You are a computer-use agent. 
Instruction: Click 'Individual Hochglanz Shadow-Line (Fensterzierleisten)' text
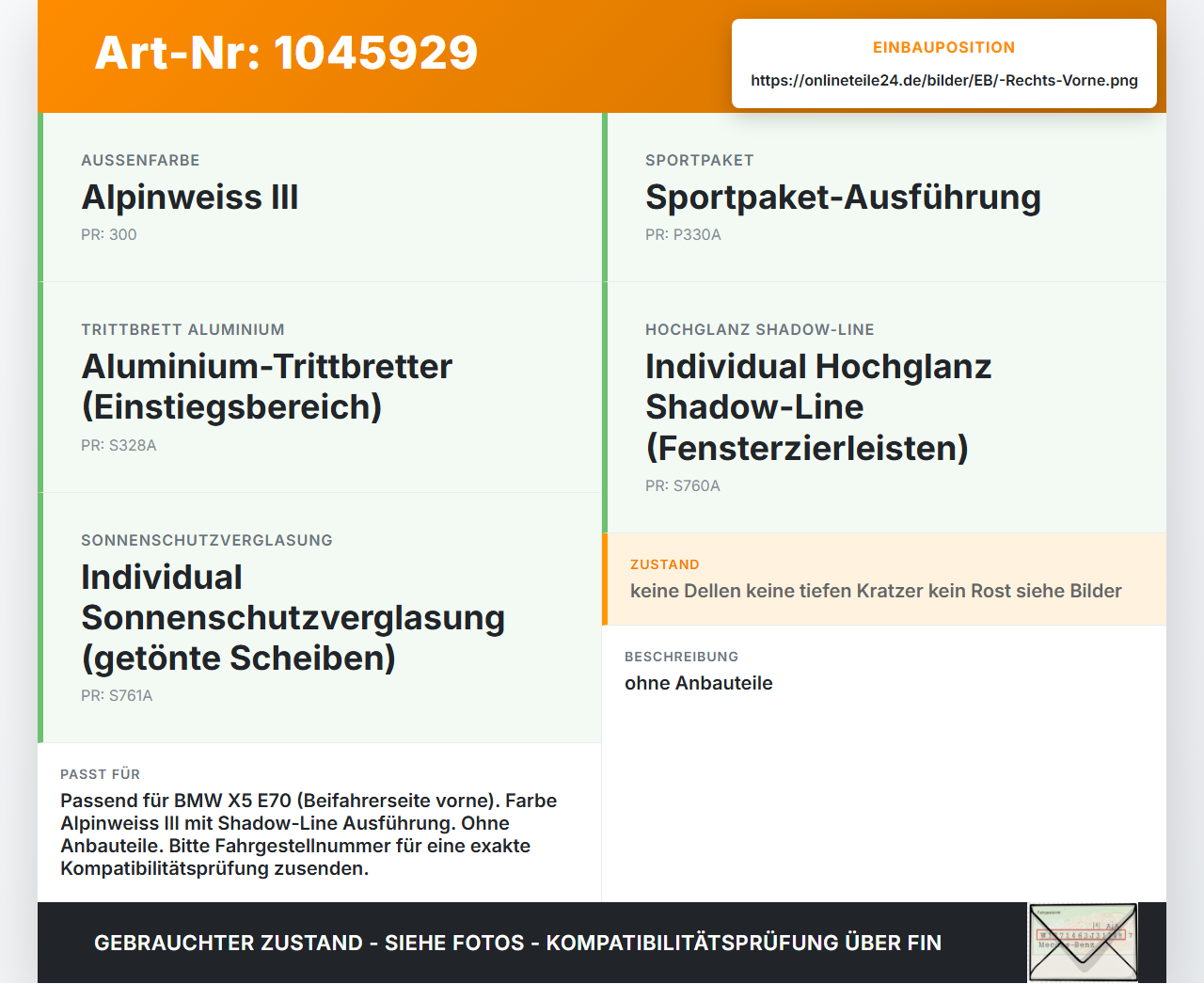[818, 407]
